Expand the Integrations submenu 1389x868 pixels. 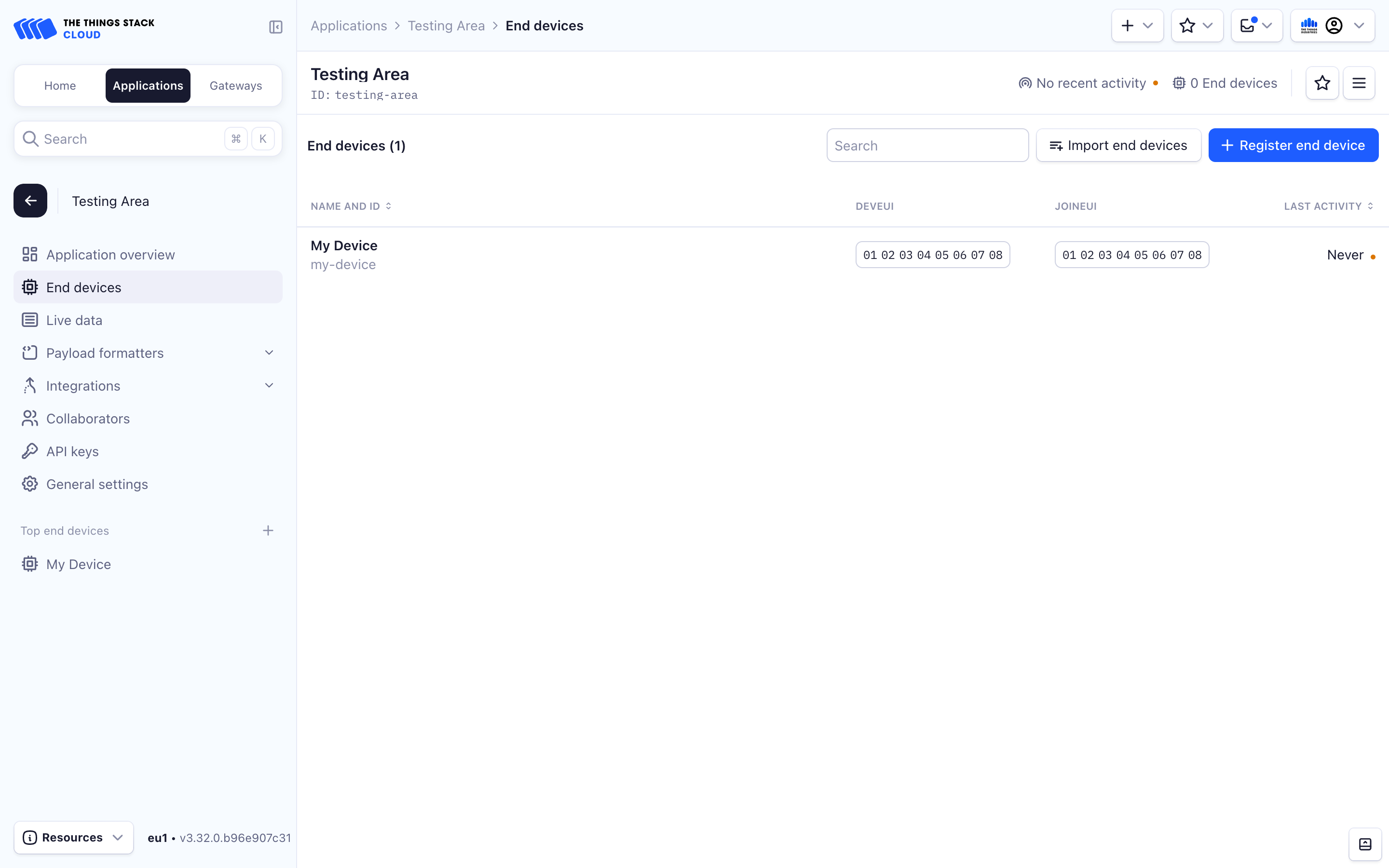(269, 386)
